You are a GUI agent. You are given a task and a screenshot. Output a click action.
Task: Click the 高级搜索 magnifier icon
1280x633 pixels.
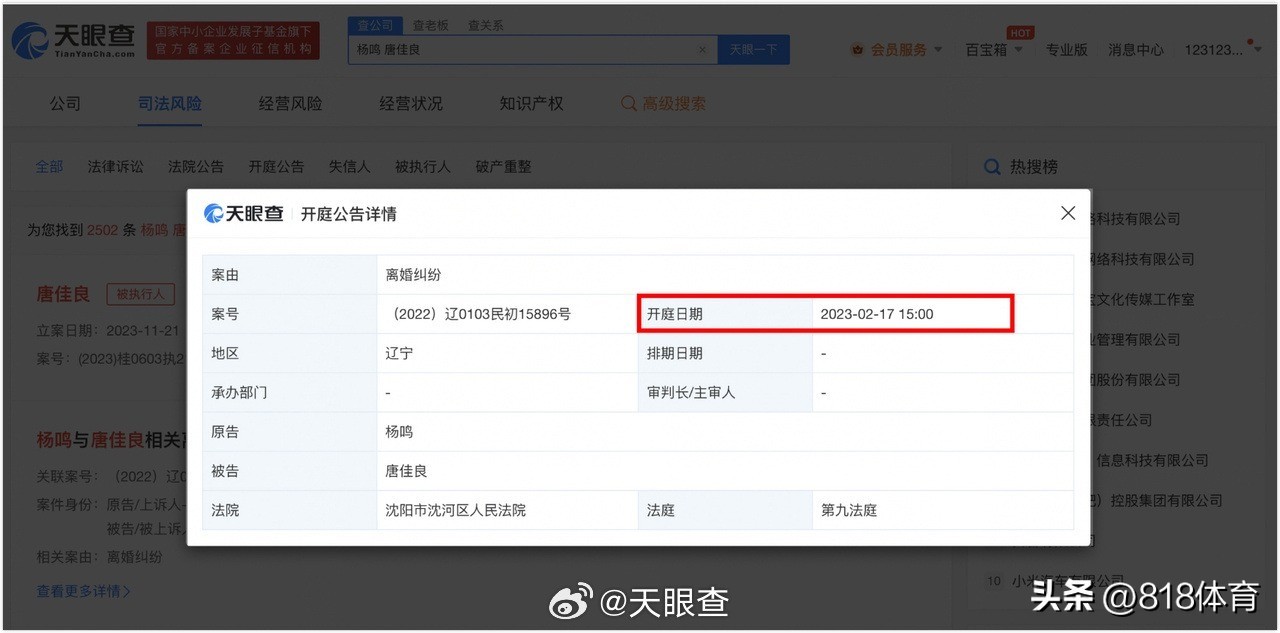(628, 104)
